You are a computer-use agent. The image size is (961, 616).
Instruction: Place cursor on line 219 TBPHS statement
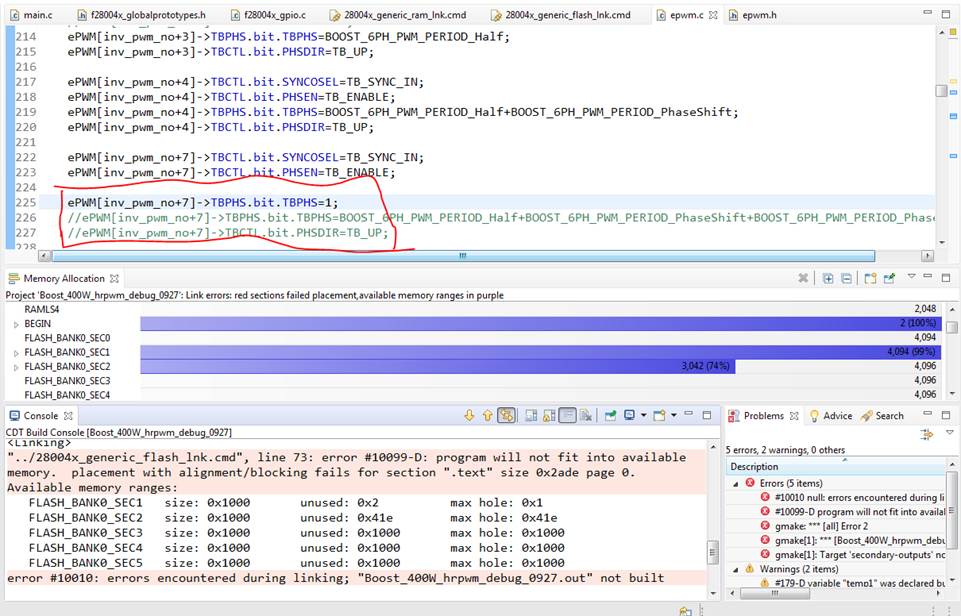[x=403, y=112]
